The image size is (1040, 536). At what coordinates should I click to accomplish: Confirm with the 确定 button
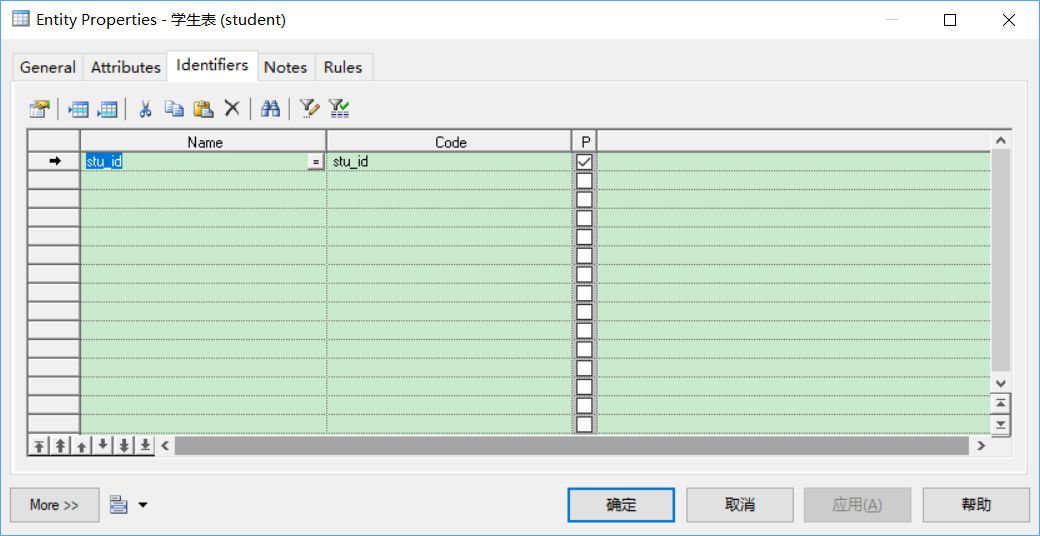point(621,505)
